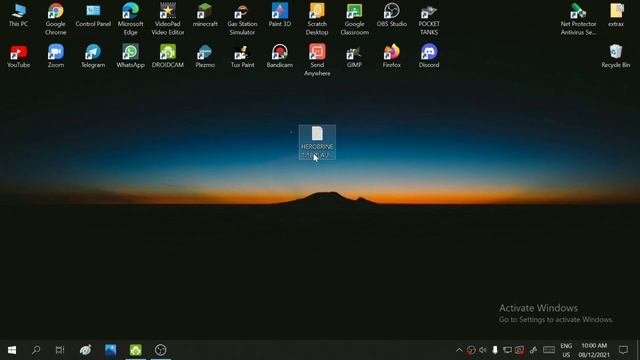Open VideoPad Video Editor shortcut

point(168,19)
